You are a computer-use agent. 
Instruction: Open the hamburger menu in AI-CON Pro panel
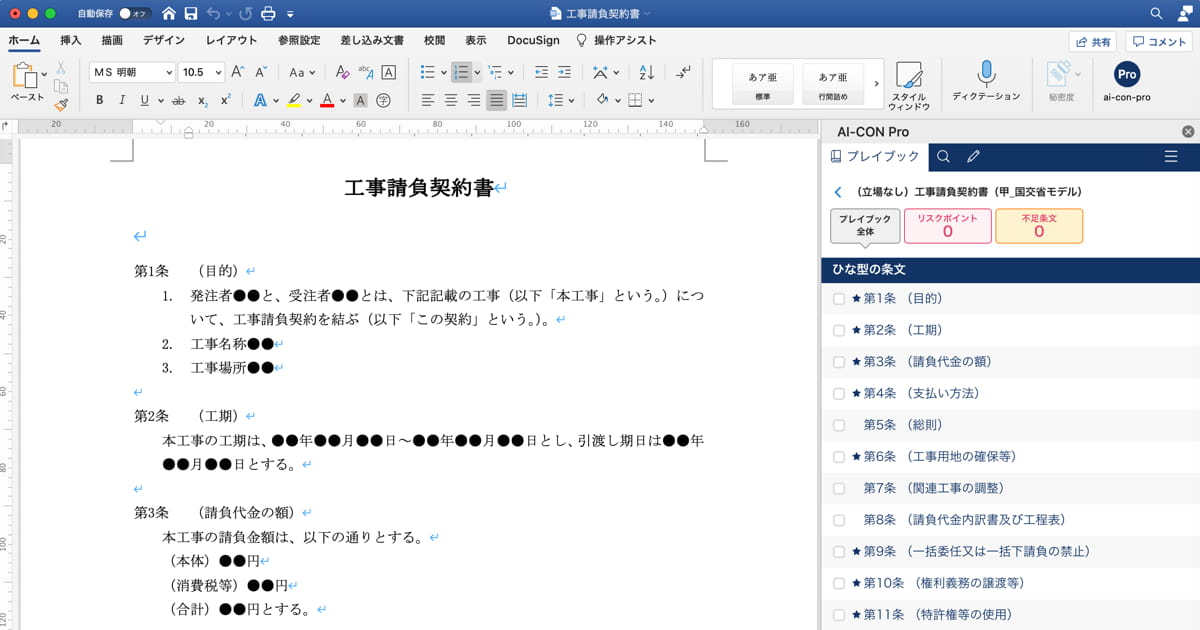(x=1171, y=156)
